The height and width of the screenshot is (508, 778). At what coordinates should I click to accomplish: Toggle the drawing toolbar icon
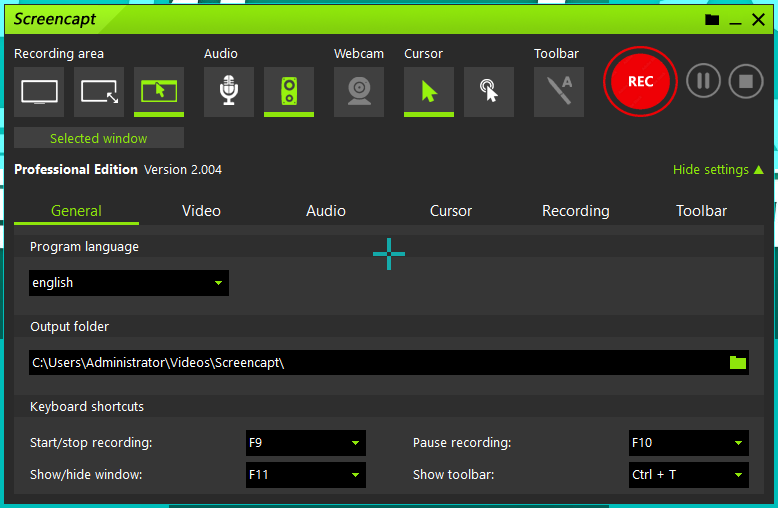559,92
